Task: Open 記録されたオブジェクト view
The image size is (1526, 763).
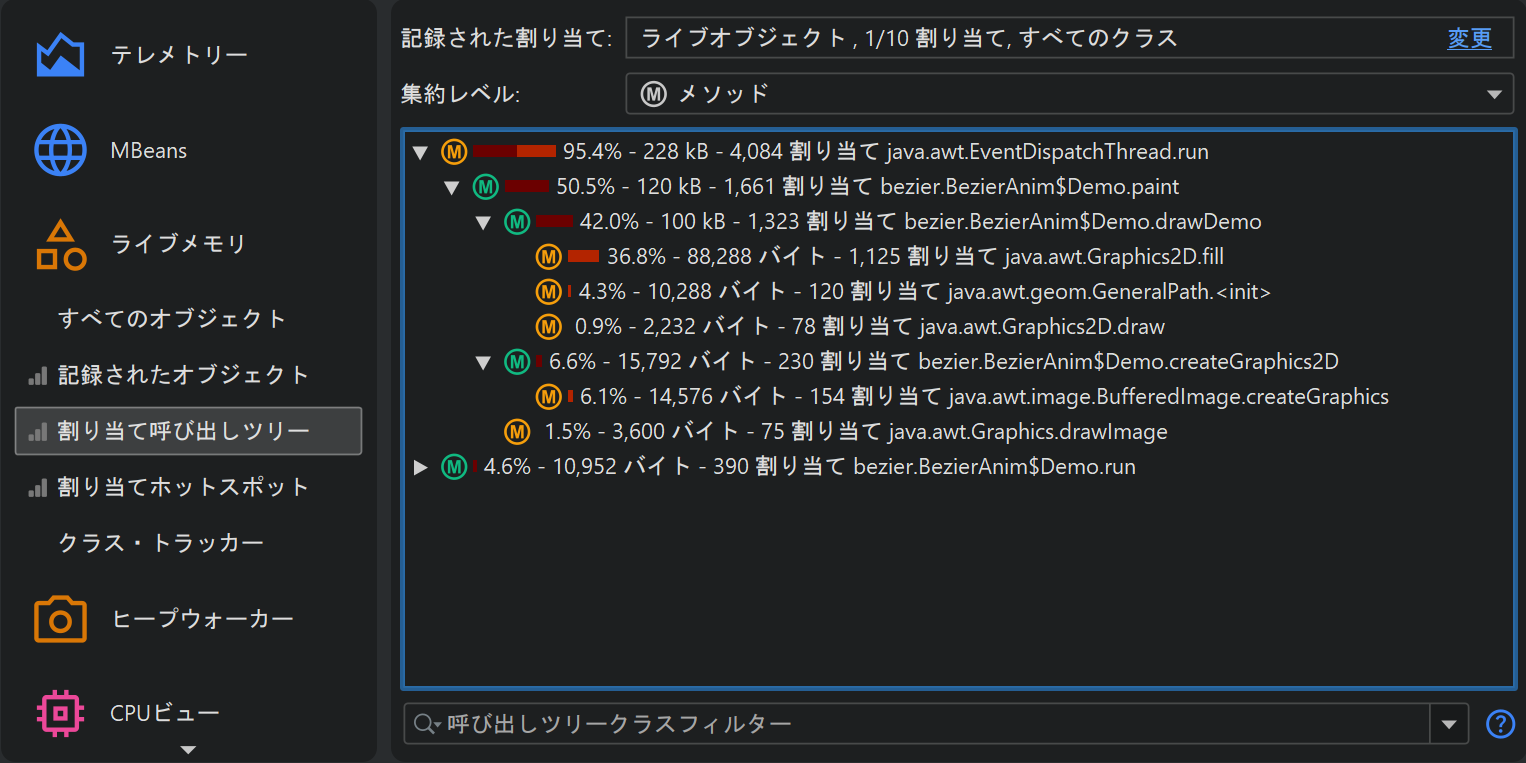Action: coord(184,375)
